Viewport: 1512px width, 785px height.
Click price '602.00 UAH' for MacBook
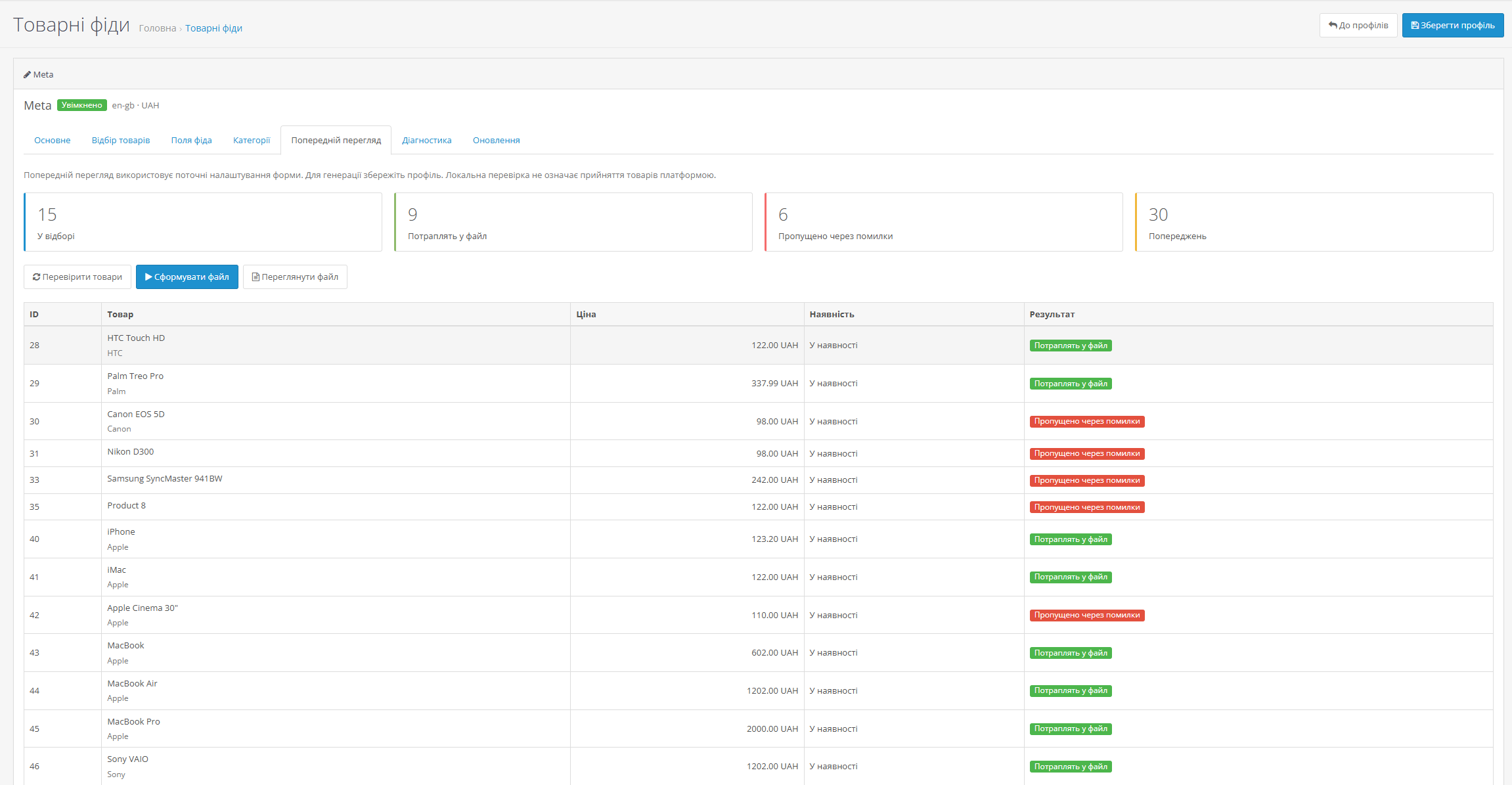775,653
